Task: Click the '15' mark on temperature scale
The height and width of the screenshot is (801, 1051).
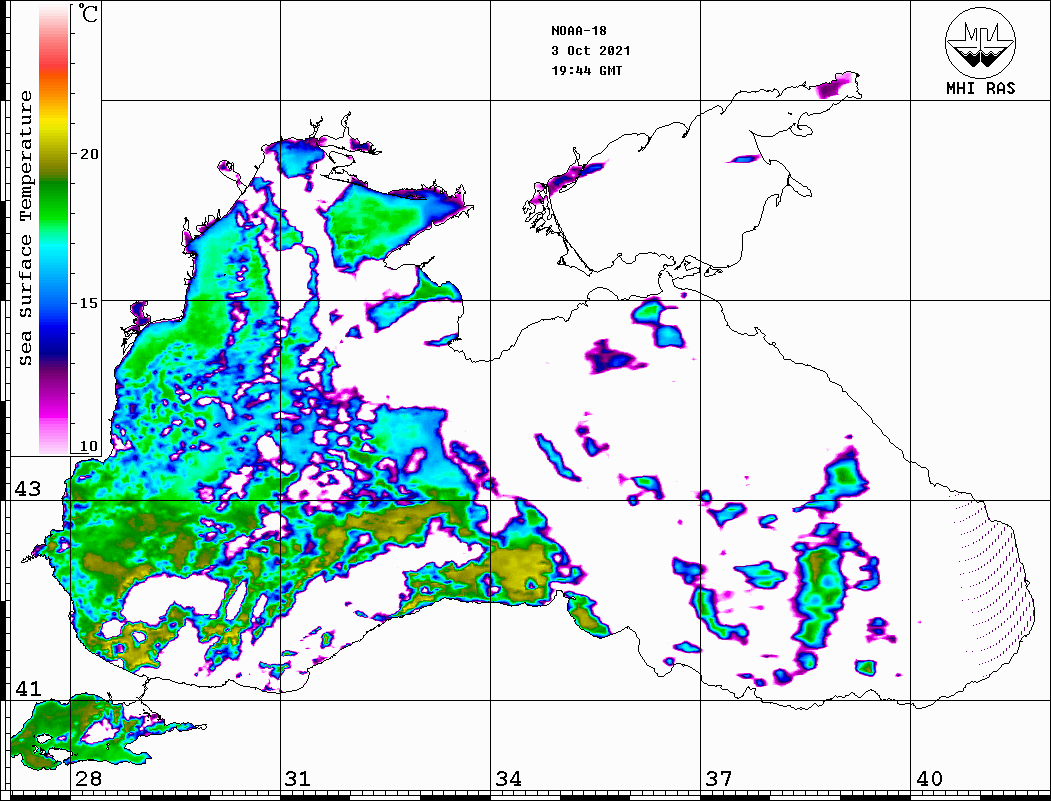Action: coord(89,303)
